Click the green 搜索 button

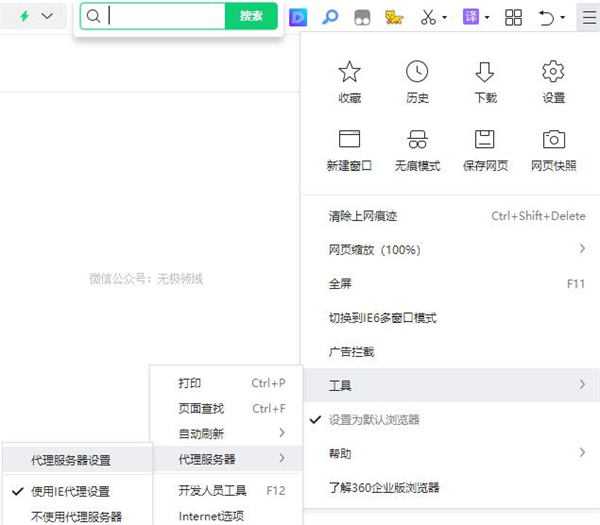pyautogui.click(x=251, y=16)
